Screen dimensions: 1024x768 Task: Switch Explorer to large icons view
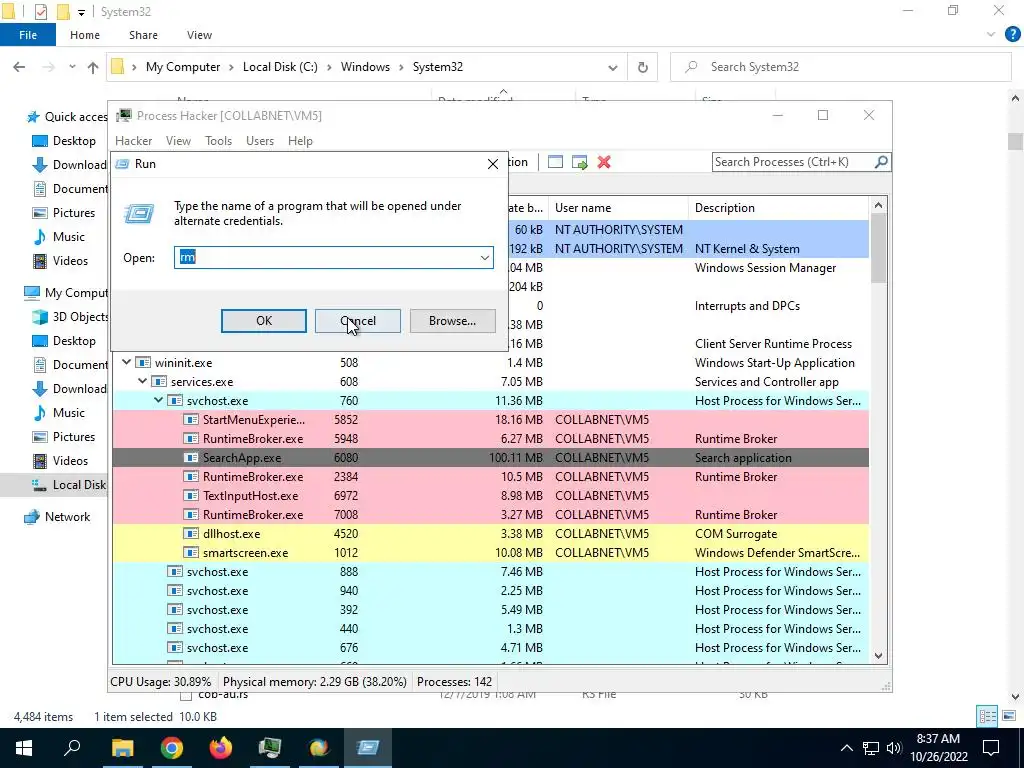pyautogui.click(x=1008, y=716)
